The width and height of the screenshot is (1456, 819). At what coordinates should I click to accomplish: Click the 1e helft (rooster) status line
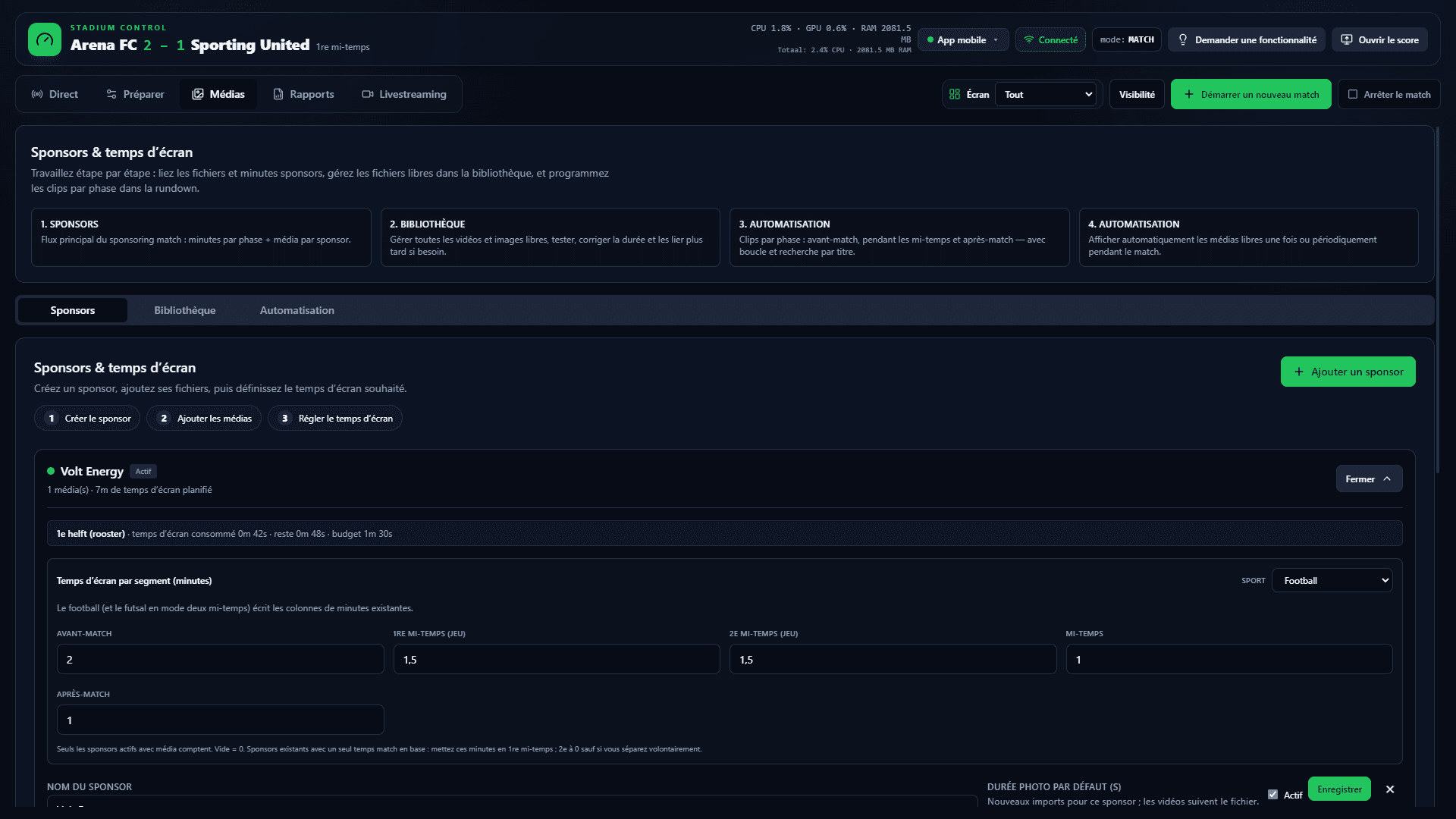(724, 533)
